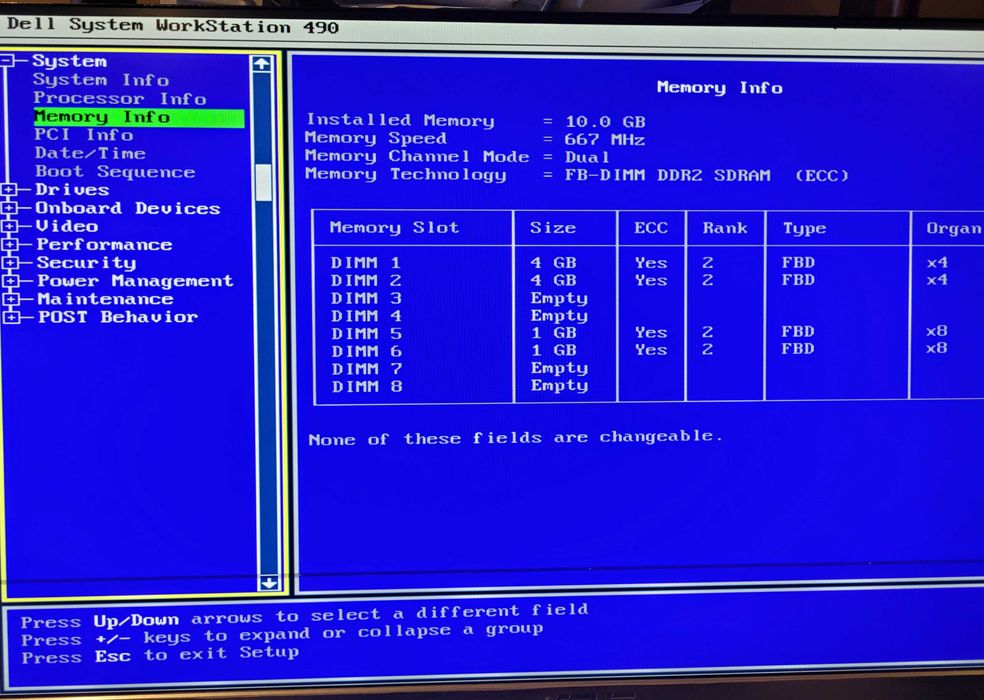
Task: Select the Performance group label
Action: (x=104, y=244)
